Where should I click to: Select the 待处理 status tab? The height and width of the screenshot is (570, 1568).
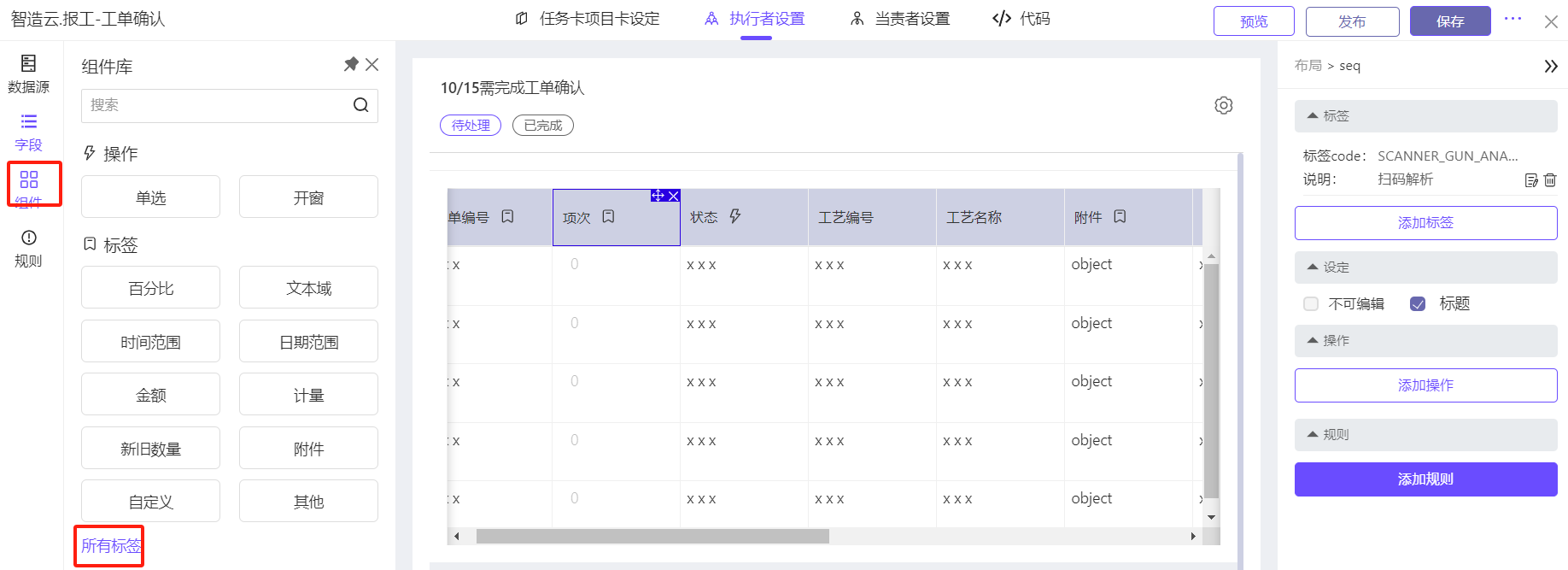(x=471, y=126)
